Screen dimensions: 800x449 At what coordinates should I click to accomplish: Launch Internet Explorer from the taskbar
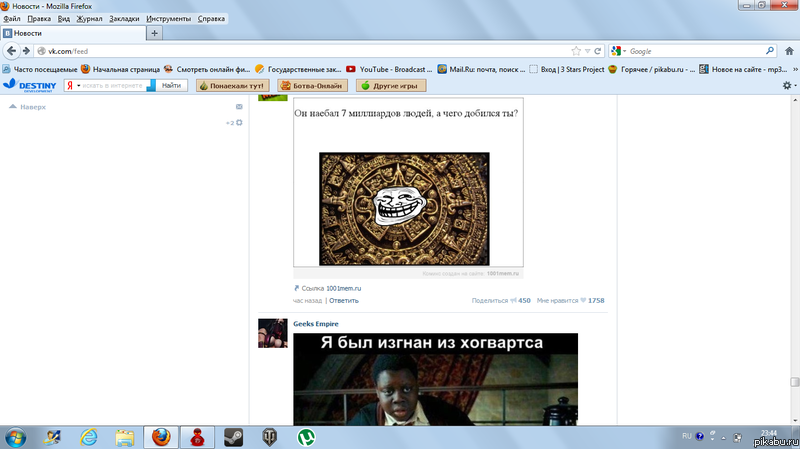(89, 438)
